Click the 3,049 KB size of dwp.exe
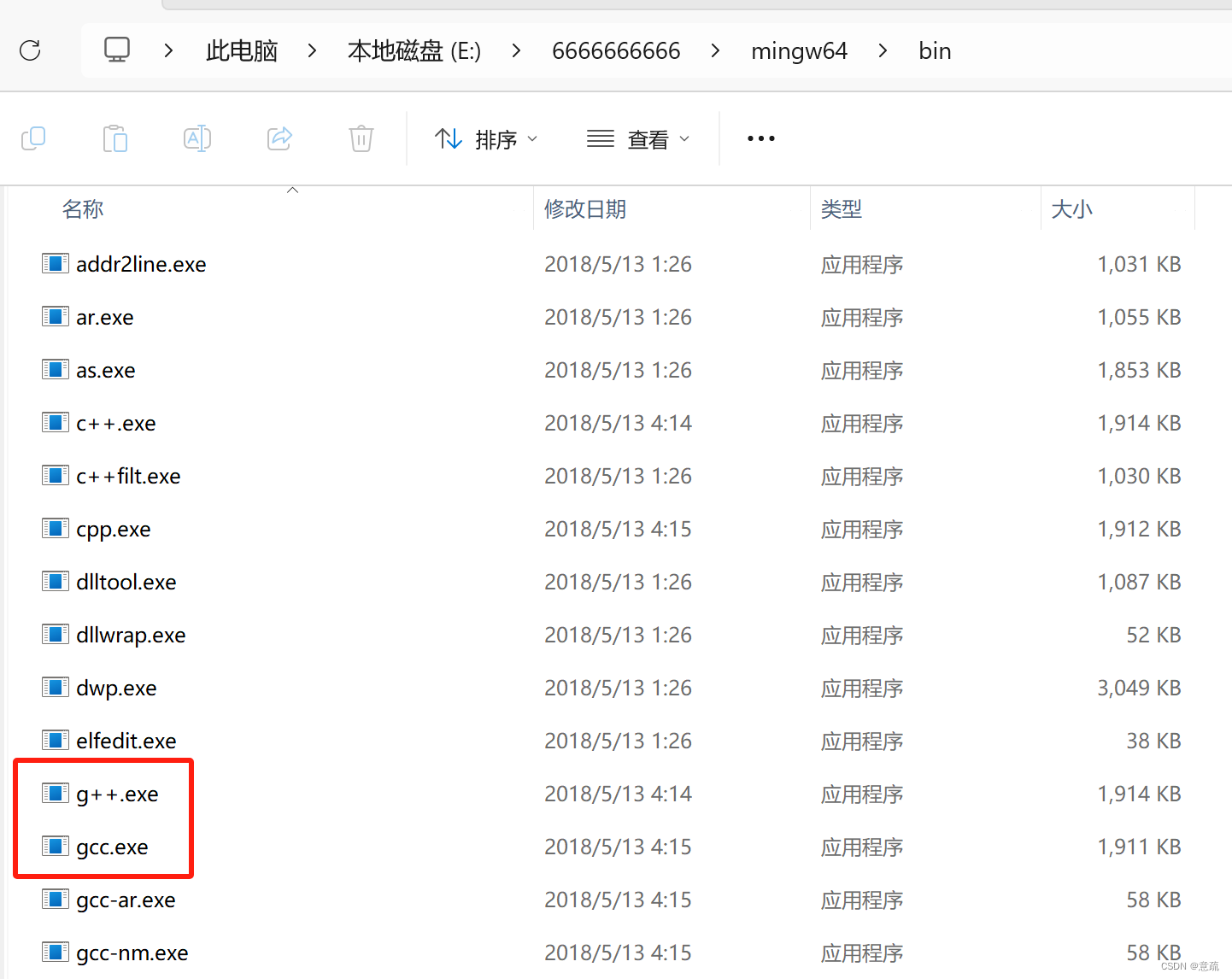This screenshot has width=1232, height=979. [1139, 688]
